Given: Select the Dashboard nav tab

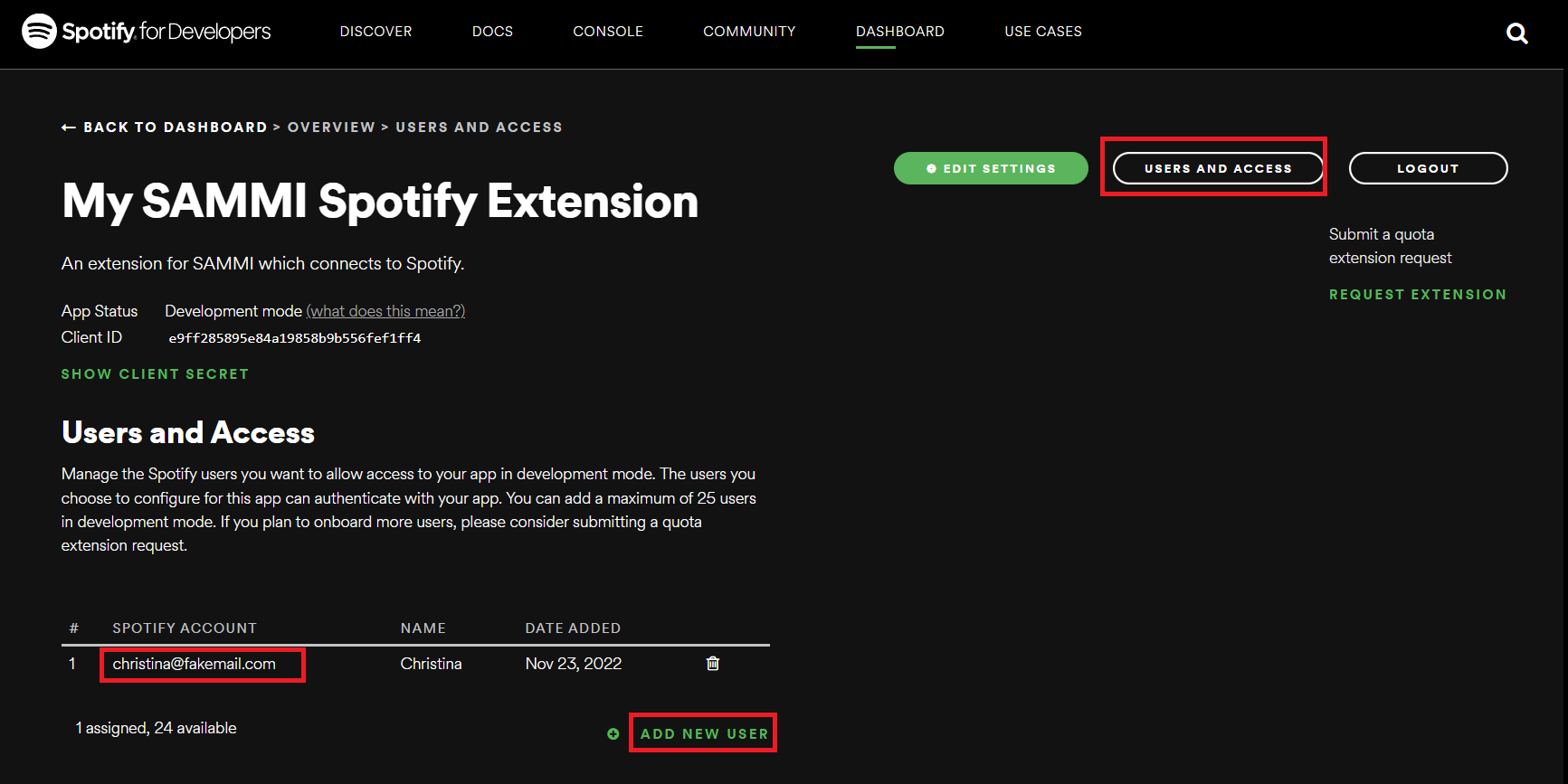Looking at the screenshot, I should coord(900,32).
